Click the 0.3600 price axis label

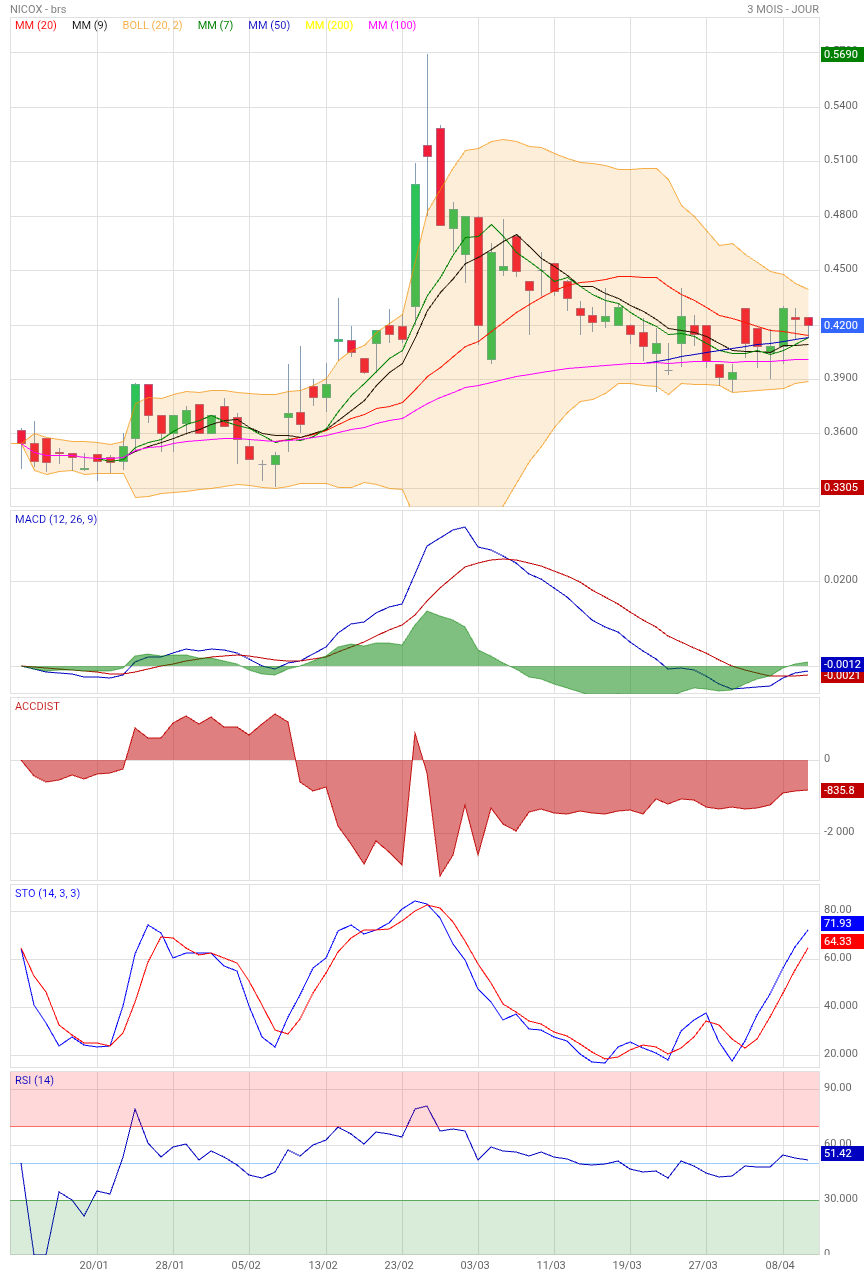pyautogui.click(x=842, y=431)
